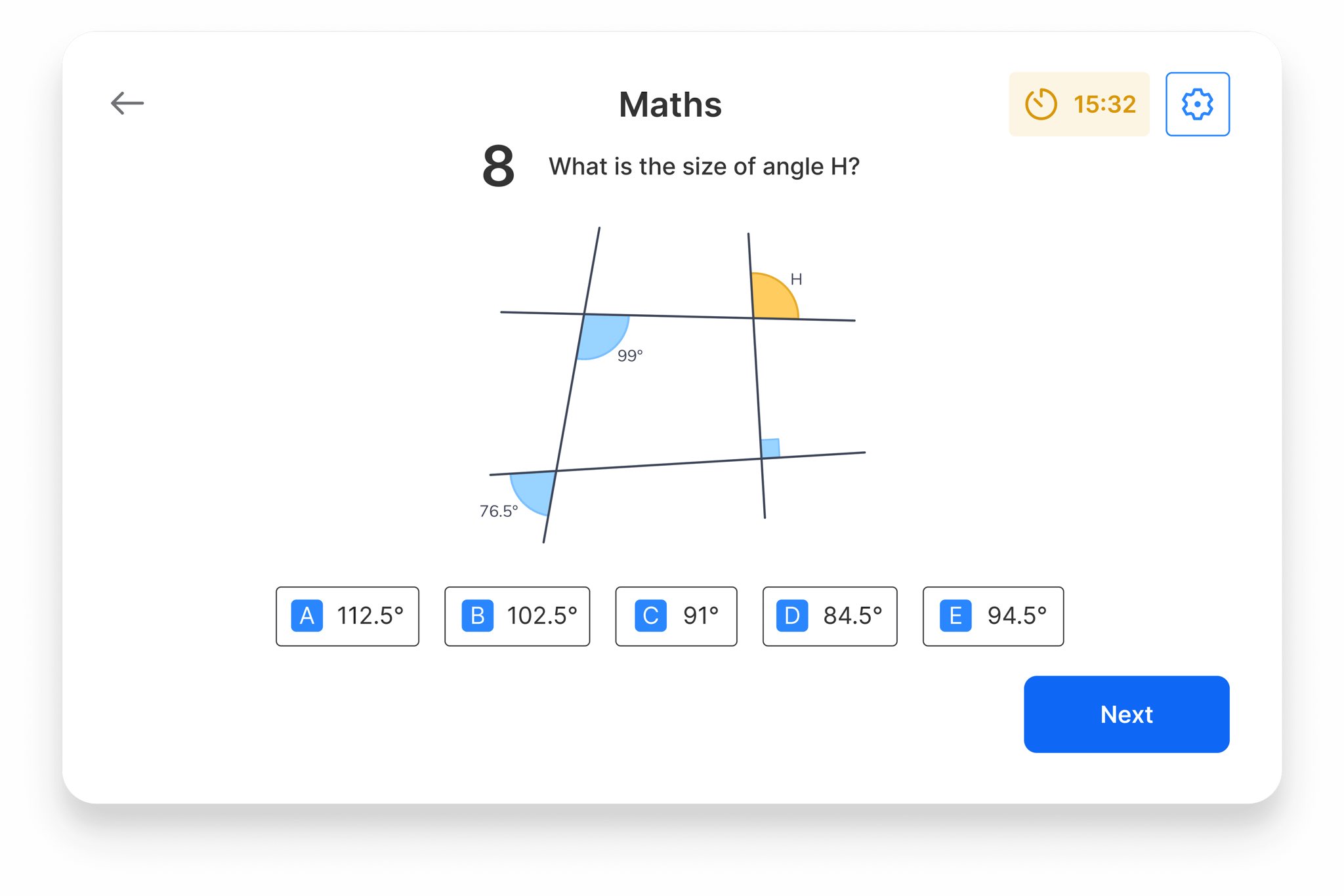The height and width of the screenshot is (896, 1344).
Task: Click the timer clock icon
Action: 1041,104
